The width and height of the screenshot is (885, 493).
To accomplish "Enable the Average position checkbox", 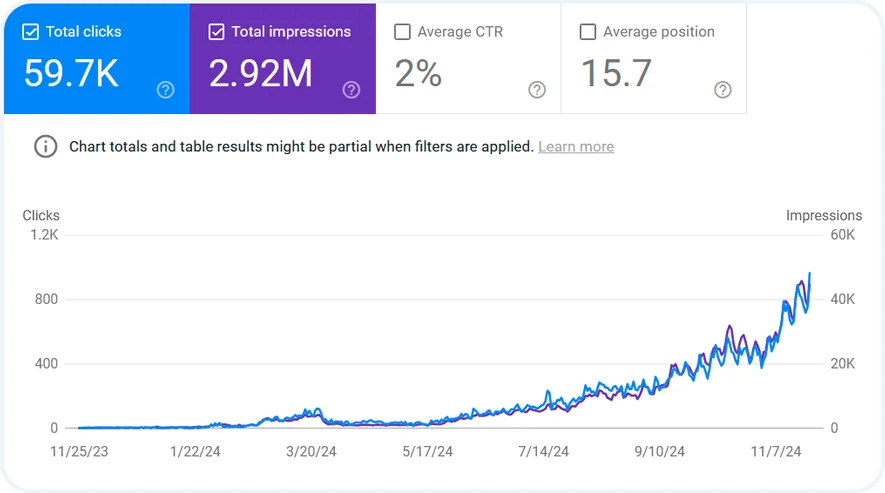I will coord(588,32).
